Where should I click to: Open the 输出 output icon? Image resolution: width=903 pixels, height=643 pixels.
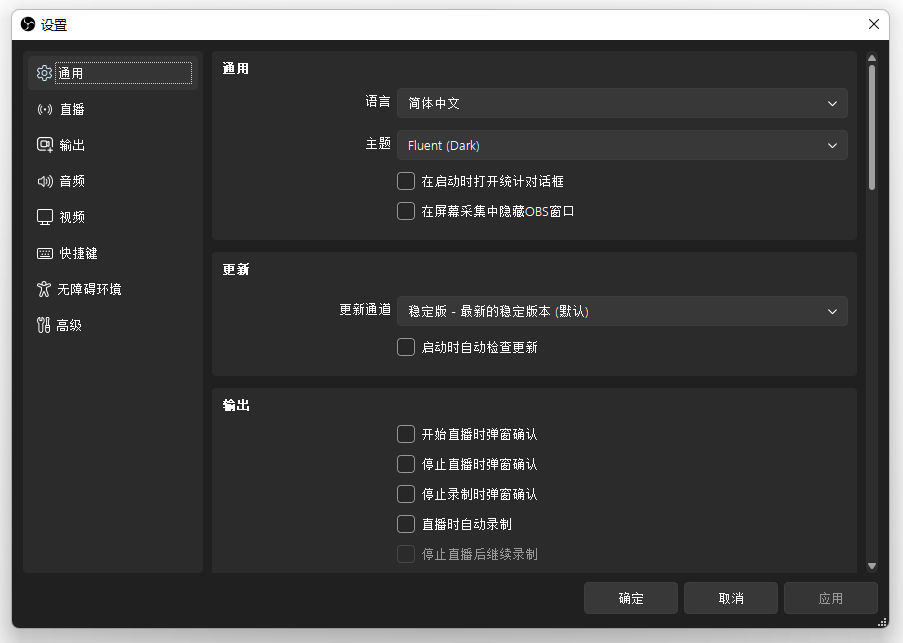(44, 145)
